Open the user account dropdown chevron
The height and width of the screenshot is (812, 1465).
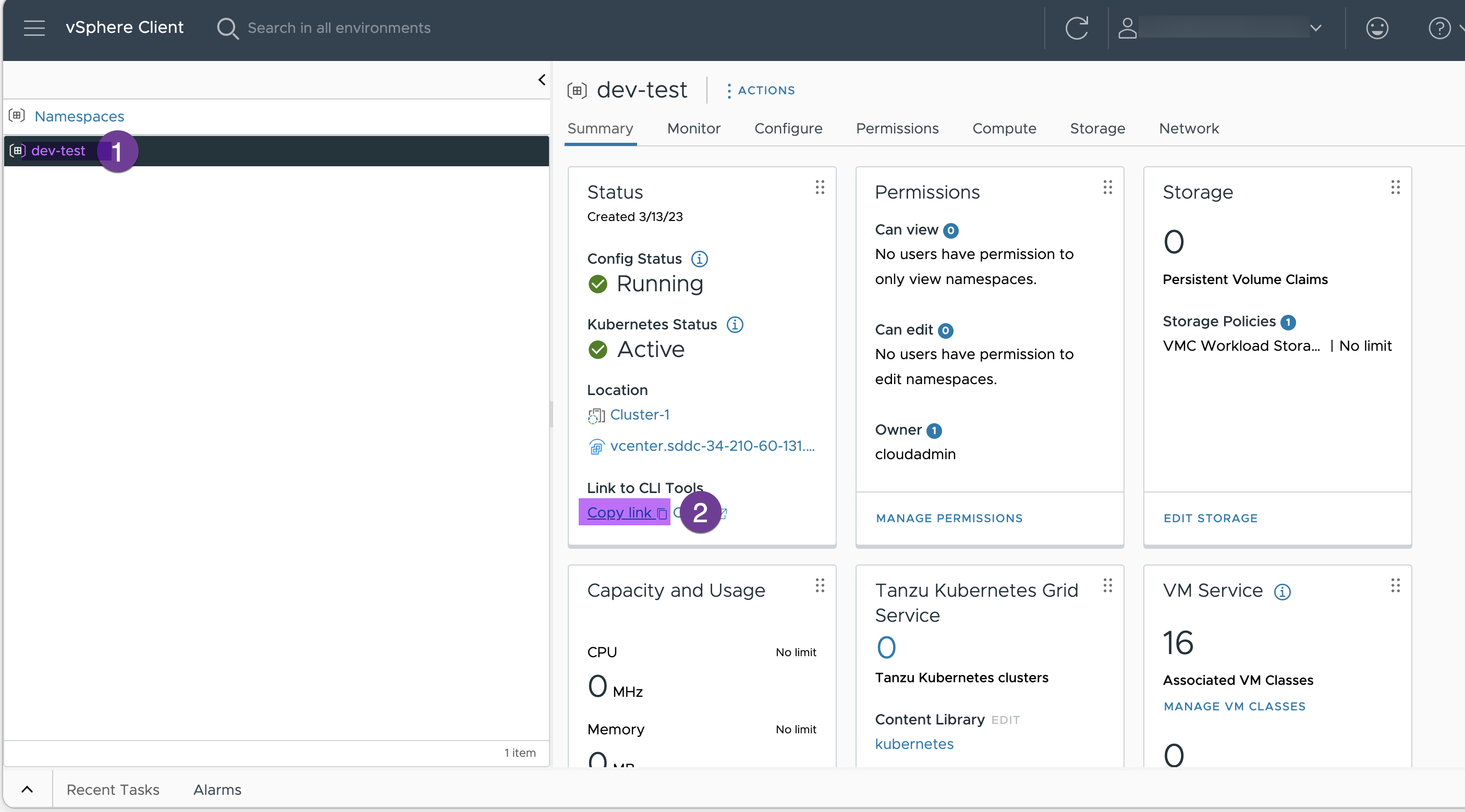(1315, 28)
